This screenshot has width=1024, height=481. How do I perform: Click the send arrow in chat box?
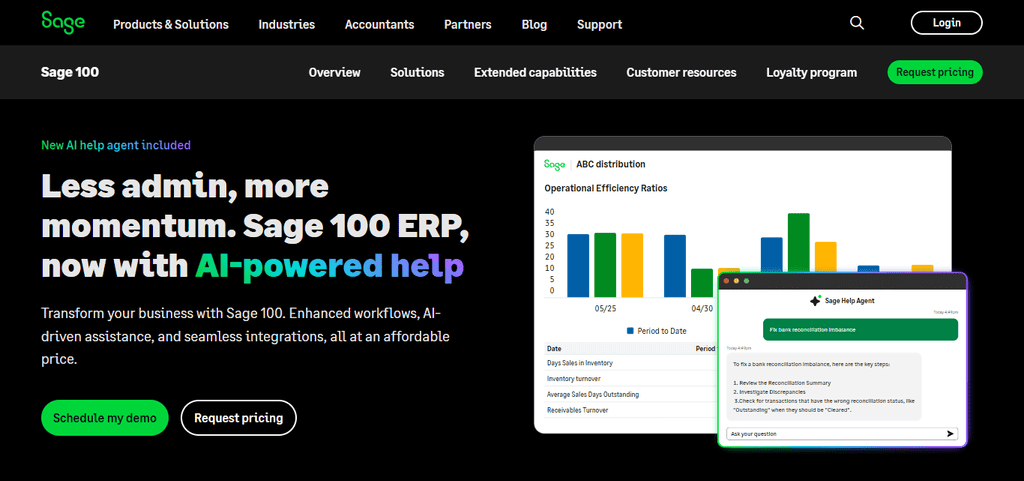click(x=950, y=433)
